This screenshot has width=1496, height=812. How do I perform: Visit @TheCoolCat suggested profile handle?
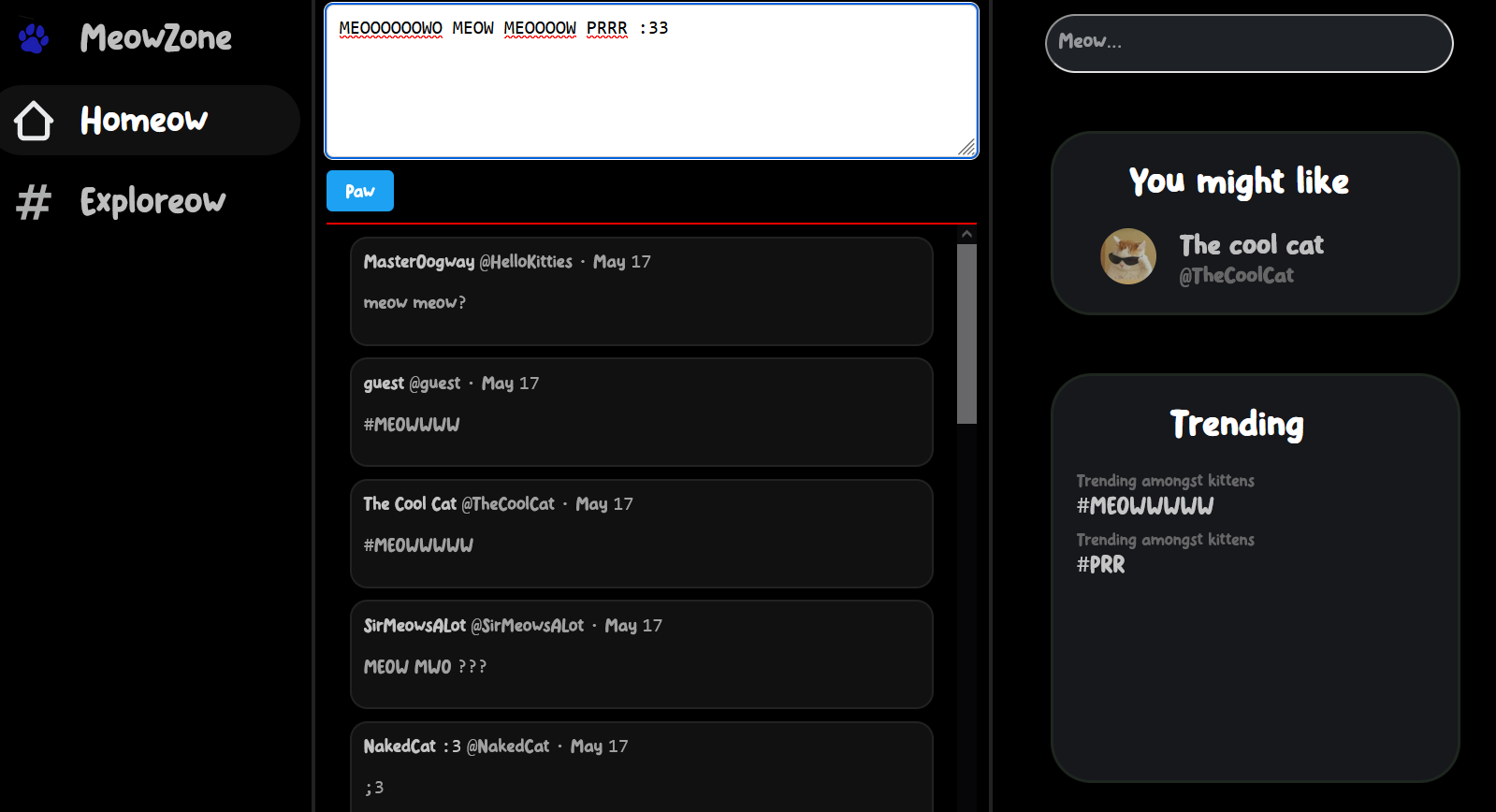(x=1236, y=275)
